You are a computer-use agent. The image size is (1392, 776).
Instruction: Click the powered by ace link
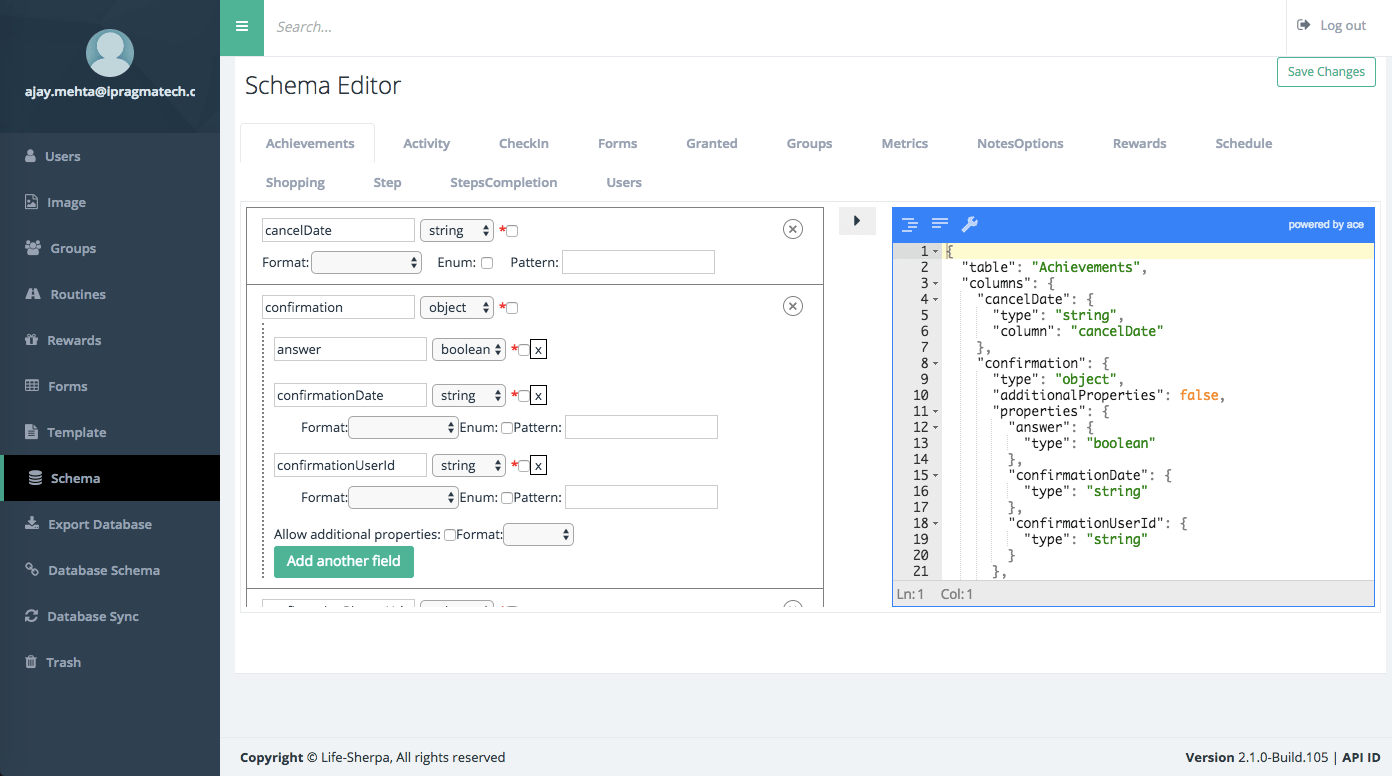[x=1326, y=225]
